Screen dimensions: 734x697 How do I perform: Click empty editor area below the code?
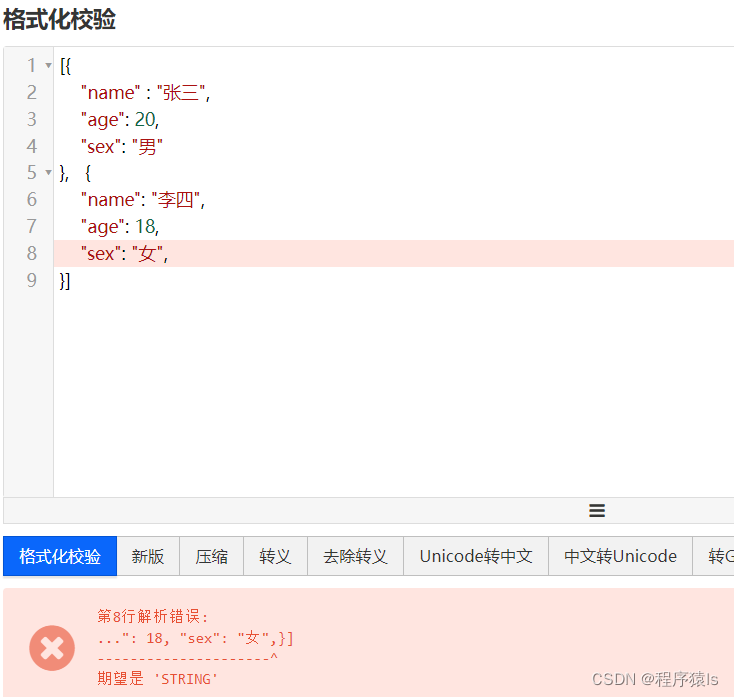pyautogui.click(x=393, y=393)
